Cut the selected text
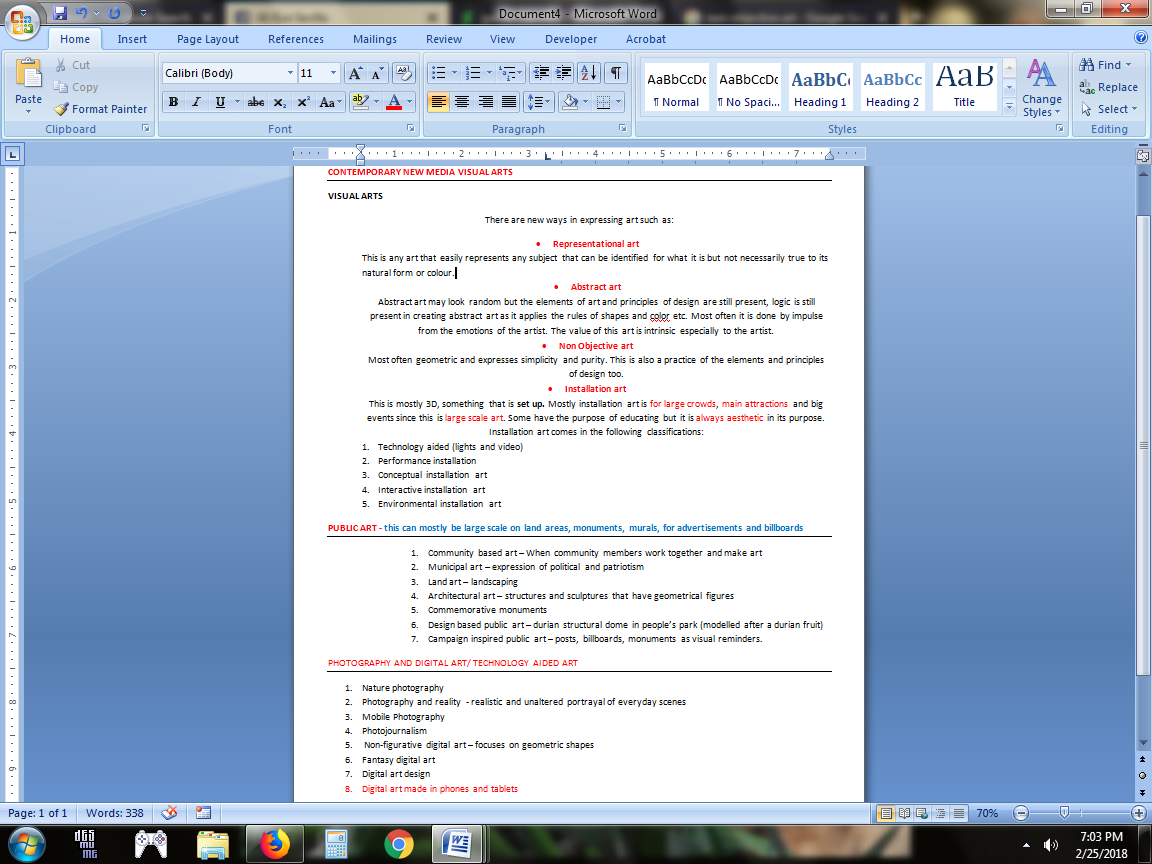 [x=72, y=65]
